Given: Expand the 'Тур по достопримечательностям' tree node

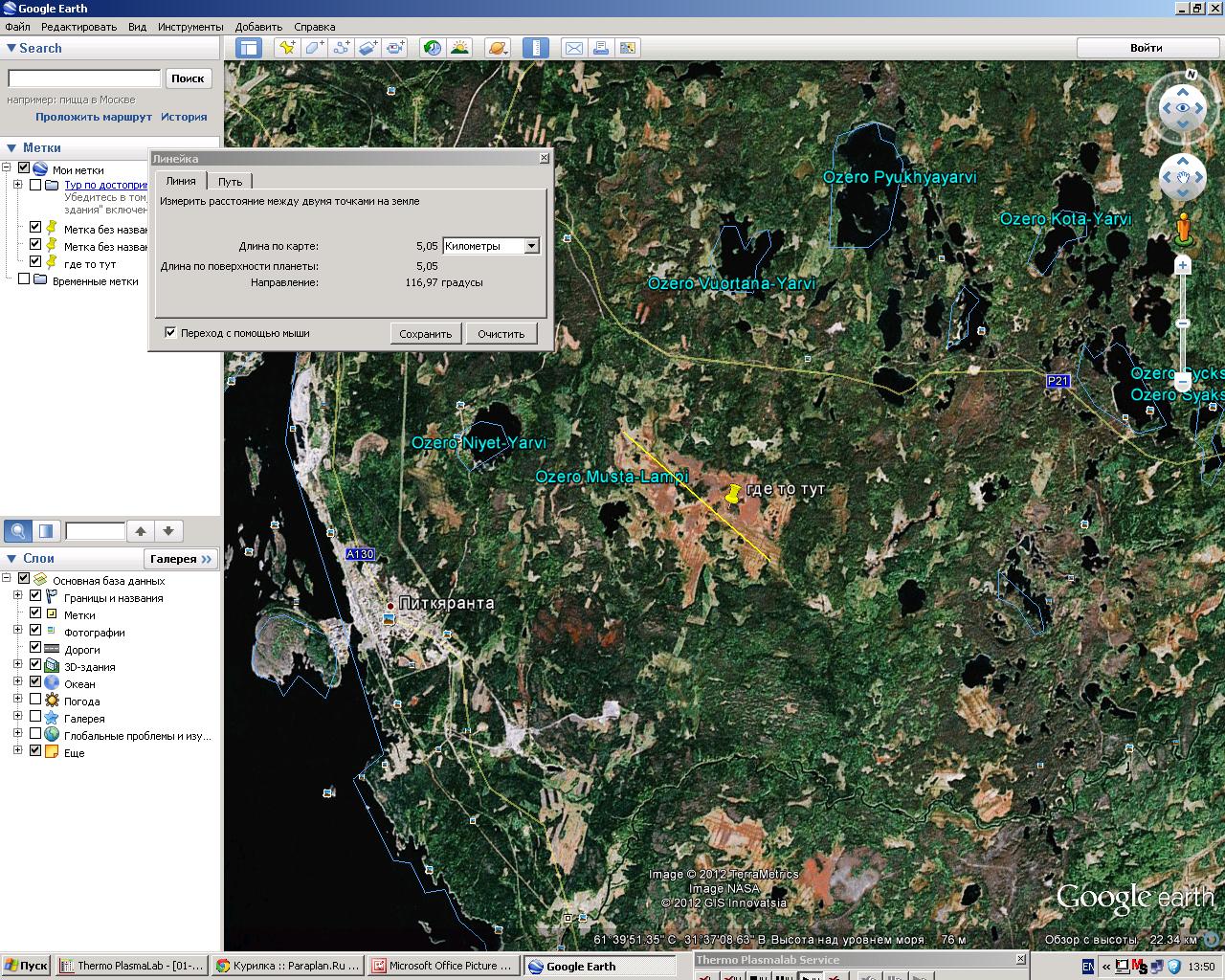Looking at the screenshot, I should (18, 185).
